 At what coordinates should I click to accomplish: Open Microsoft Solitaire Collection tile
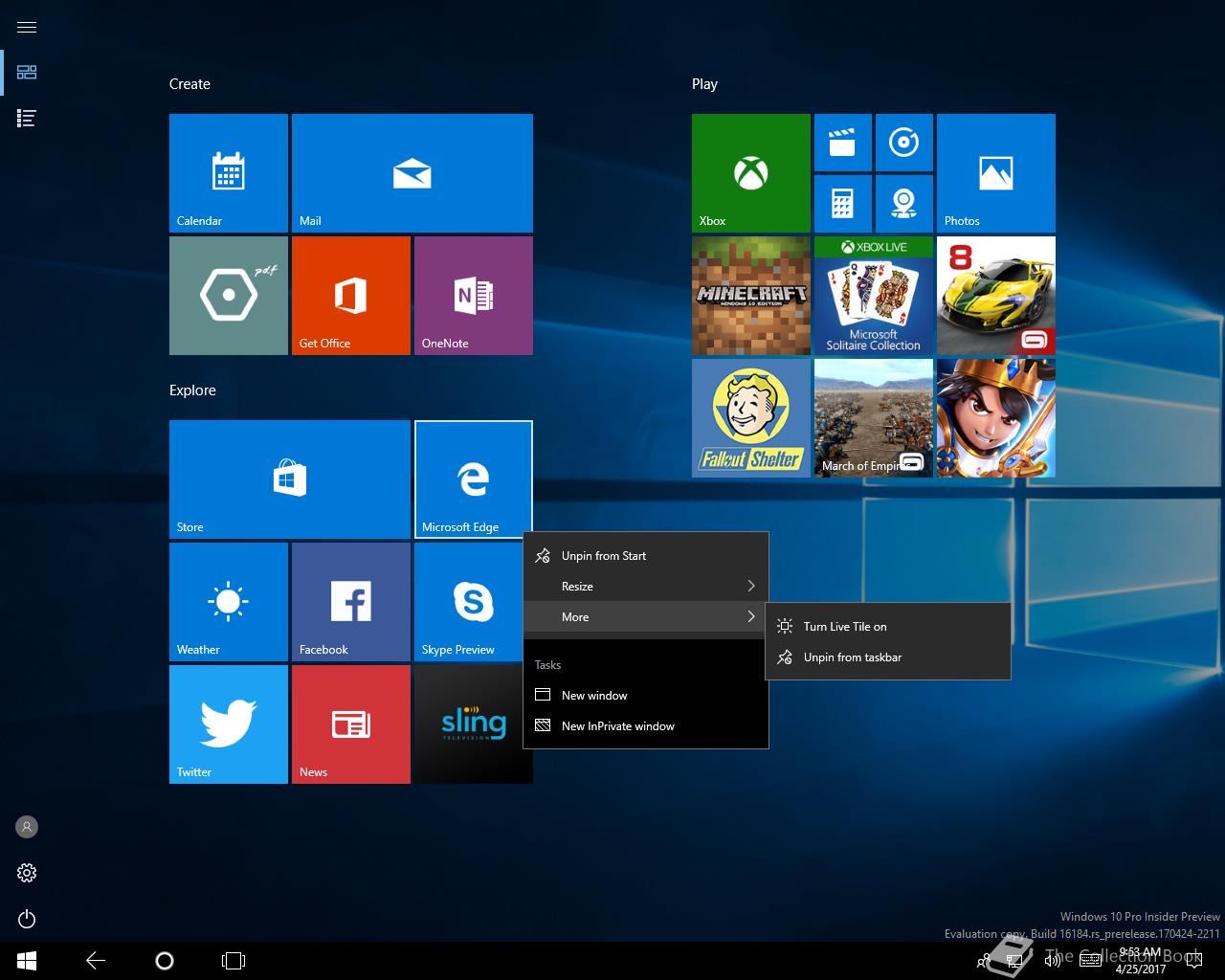[874, 296]
